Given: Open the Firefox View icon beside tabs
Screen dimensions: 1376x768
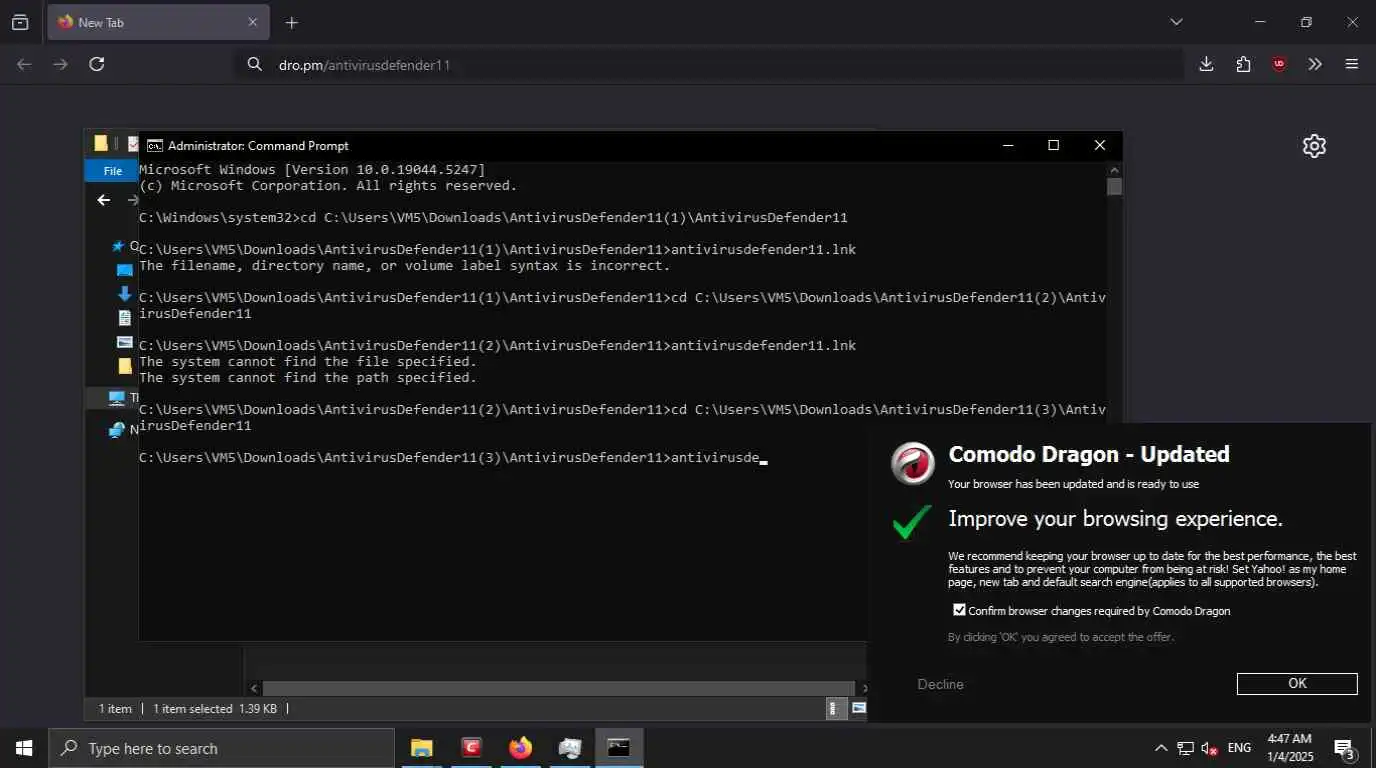Looking at the screenshot, I should (x=20, y=22).
